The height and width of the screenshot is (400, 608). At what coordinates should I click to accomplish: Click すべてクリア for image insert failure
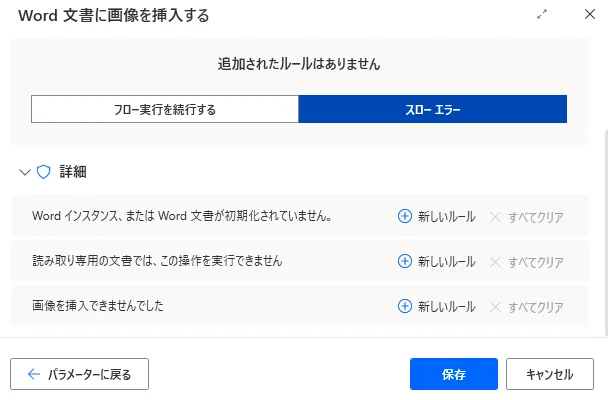tap(535, 306)
